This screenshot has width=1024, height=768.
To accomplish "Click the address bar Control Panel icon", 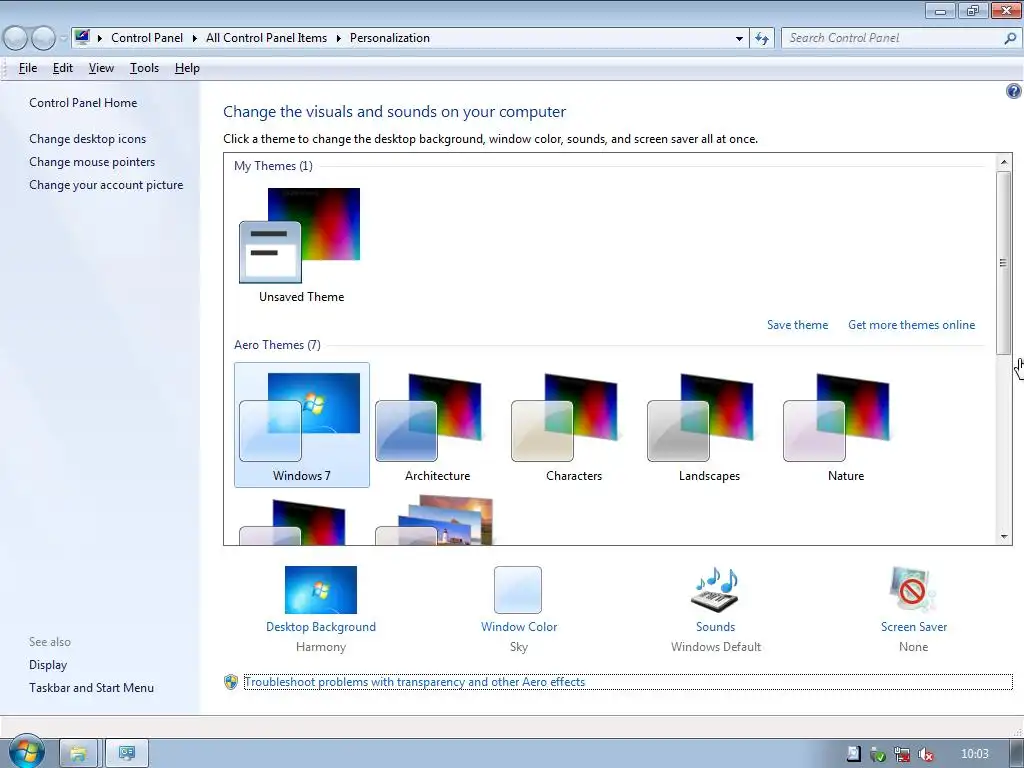I will pyautogui.click(x=82, y=37).
